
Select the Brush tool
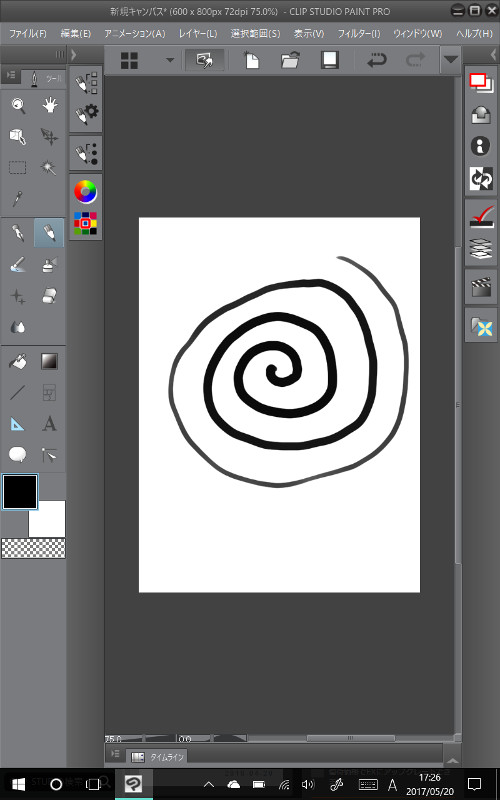coord(18,265)
